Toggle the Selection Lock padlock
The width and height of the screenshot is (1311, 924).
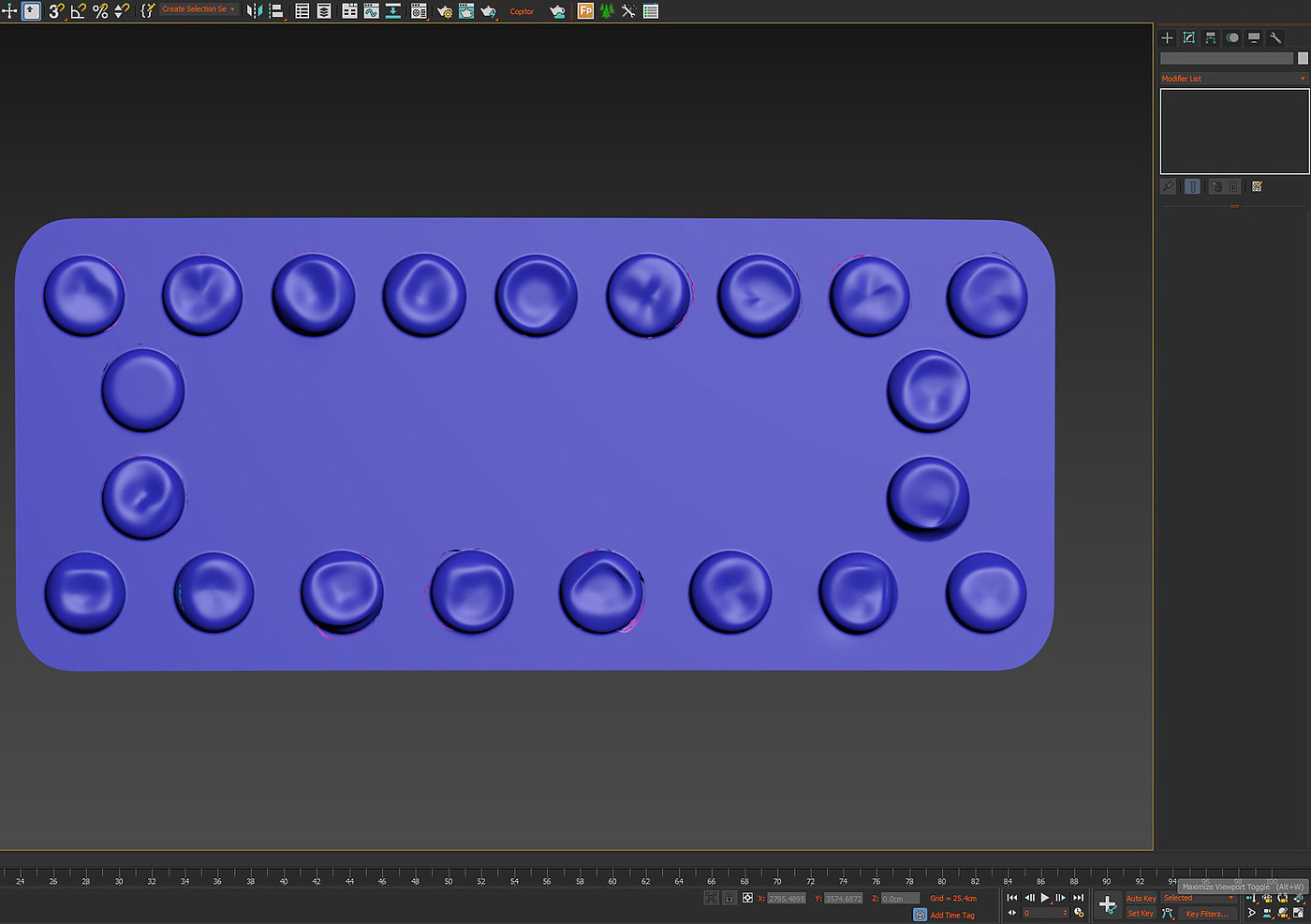coord(729,898)
